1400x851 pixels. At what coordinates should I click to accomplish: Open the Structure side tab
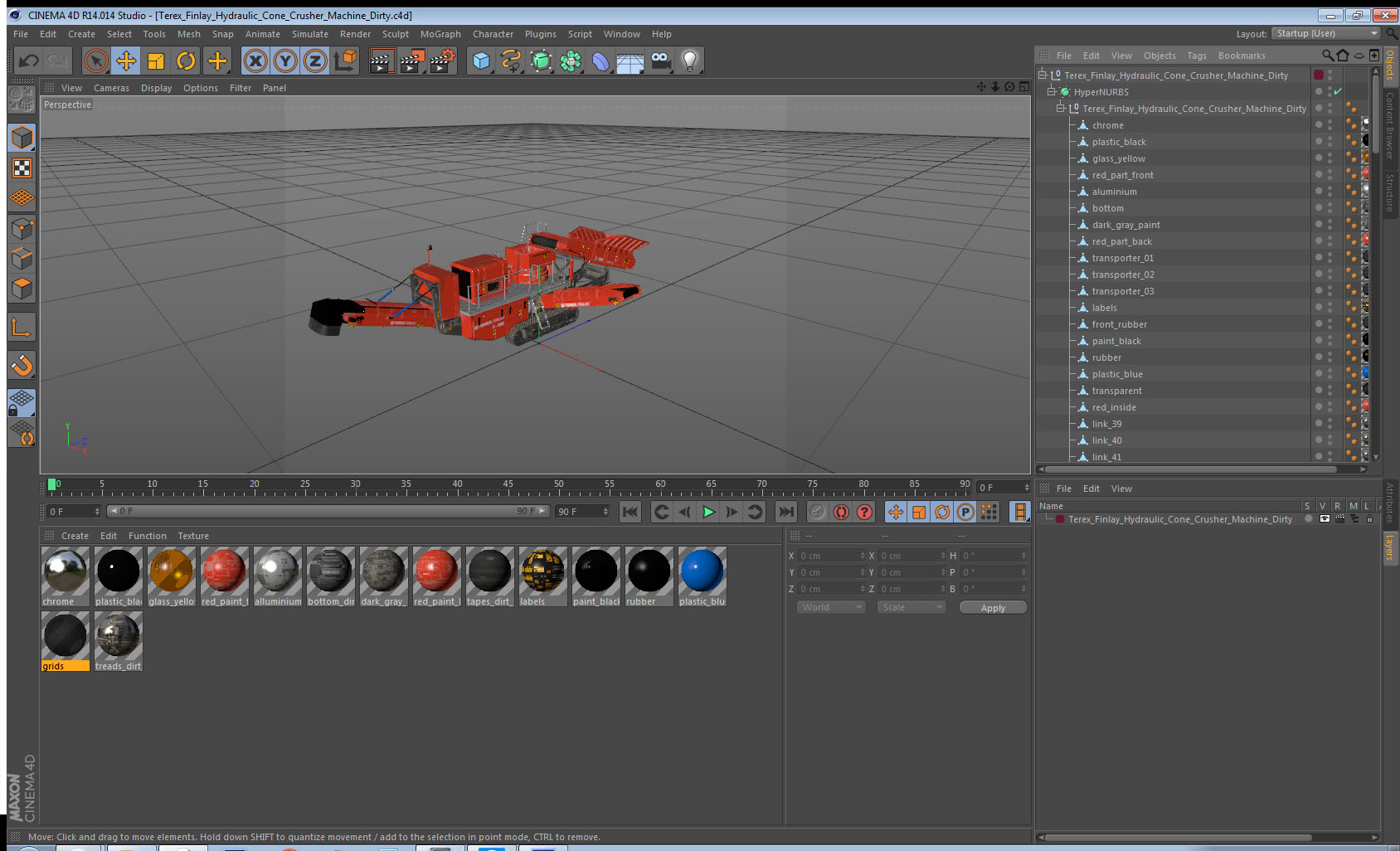[x=1390, y=192]
